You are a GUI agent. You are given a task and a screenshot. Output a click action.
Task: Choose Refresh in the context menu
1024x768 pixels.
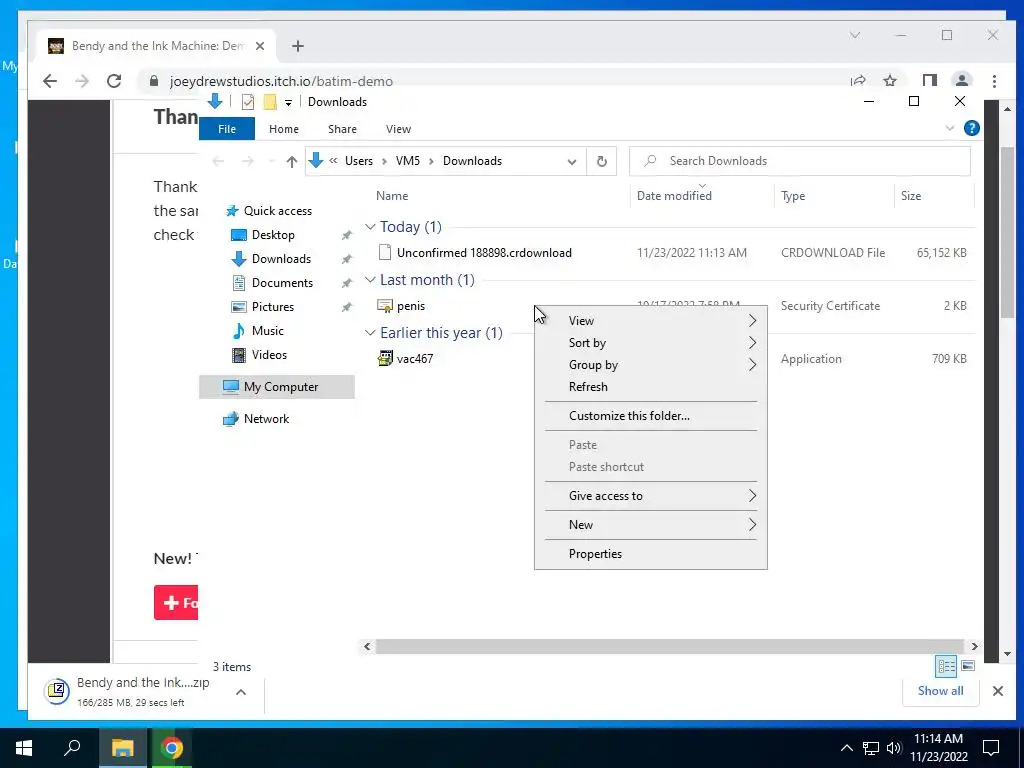(x=650, y=387)
